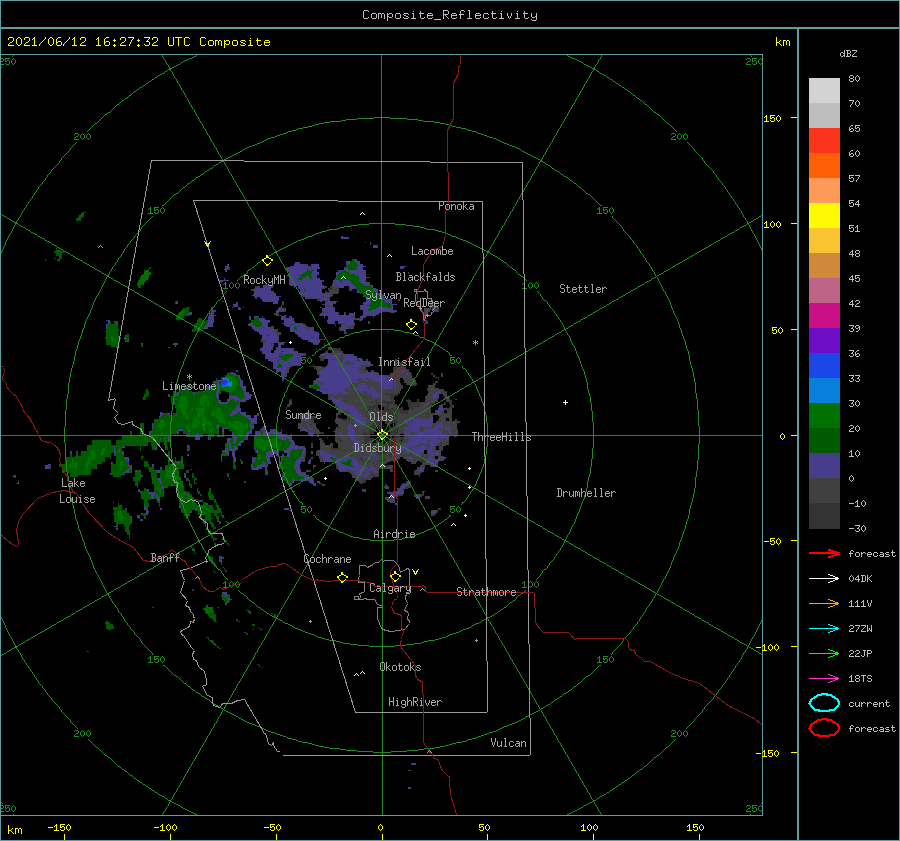The height and width of the screenshot is (841, 900).
Task: Click the Olds city label
Action: [381, 417]
